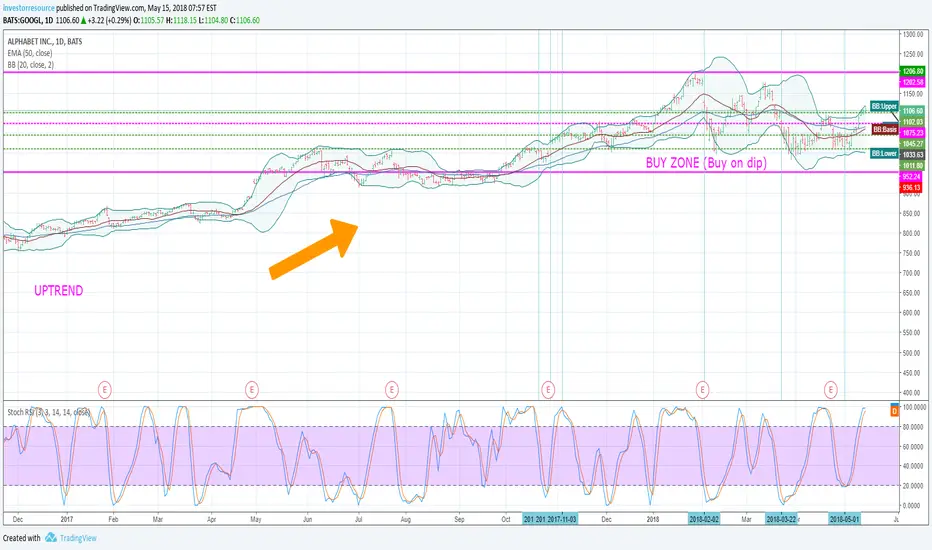Select the Stoch RSI indicator legend
Viewport: 932px width, 550px height.
pos(48,412)
